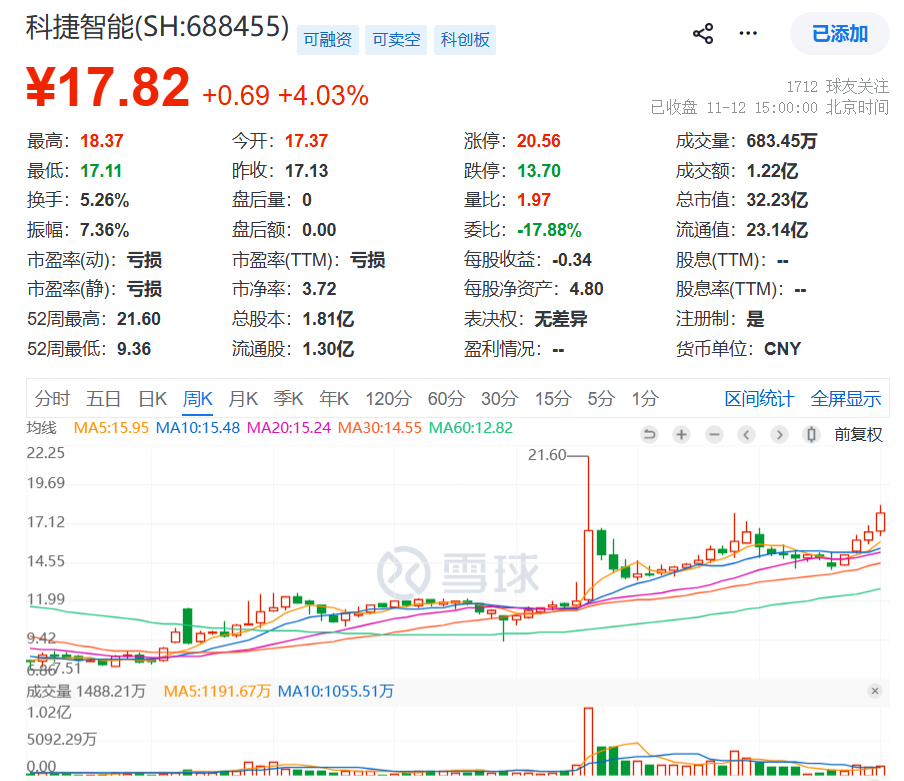Click the 量比 value 1.97
This screenshot has width=904, height=781.
click(534, 199)
